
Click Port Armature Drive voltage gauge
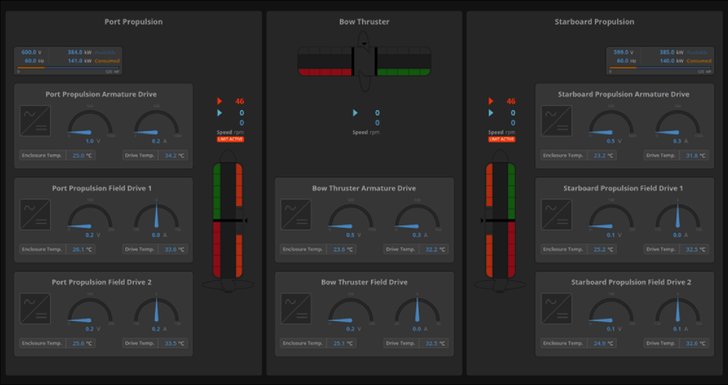pyautogui.click(x=90, y=124)
